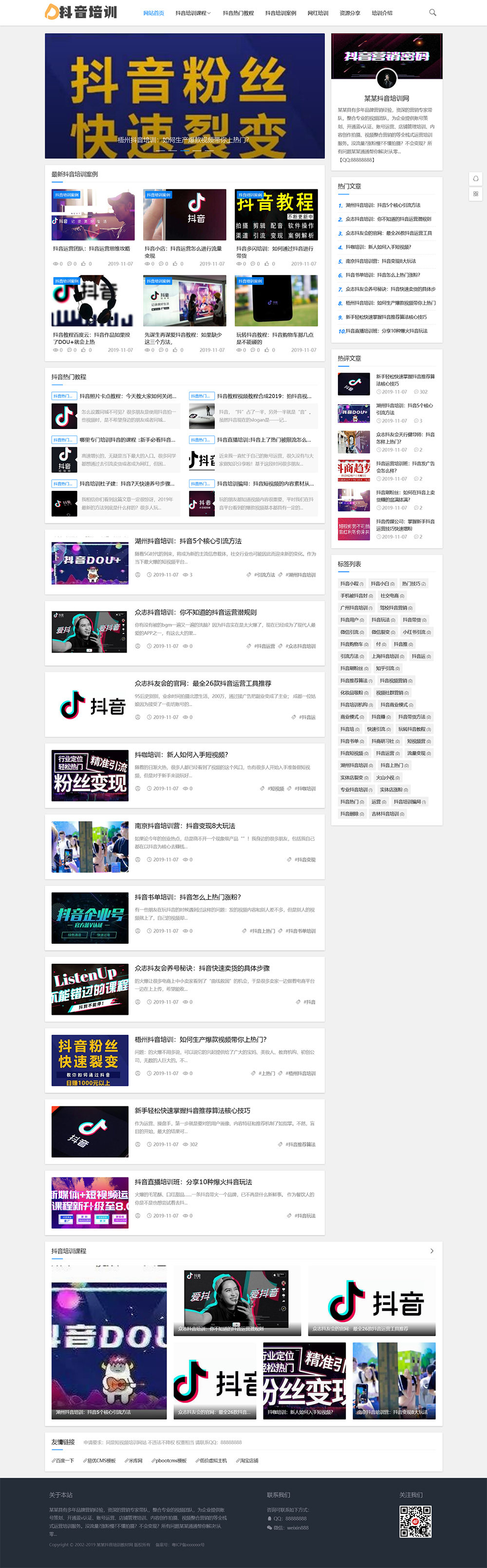Click the footer QQ penguin icon
This screenshot has height=1568, width=487.
[269, 1518]
